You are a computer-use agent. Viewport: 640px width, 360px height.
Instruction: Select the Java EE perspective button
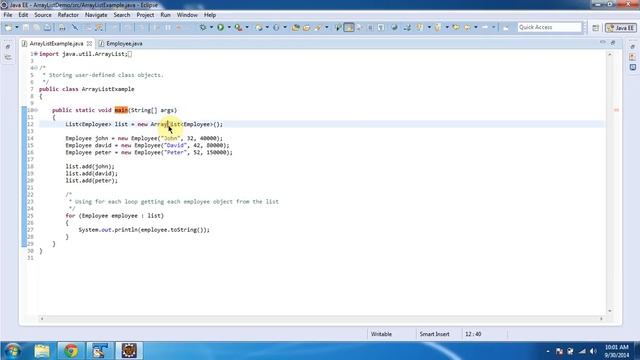pyautogui.click(x=621, y=27)
